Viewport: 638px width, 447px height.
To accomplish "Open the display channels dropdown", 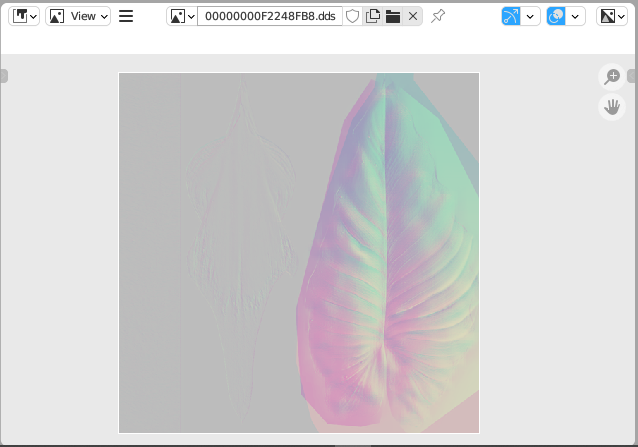I will pyautogui.click(x=612, y=16).
